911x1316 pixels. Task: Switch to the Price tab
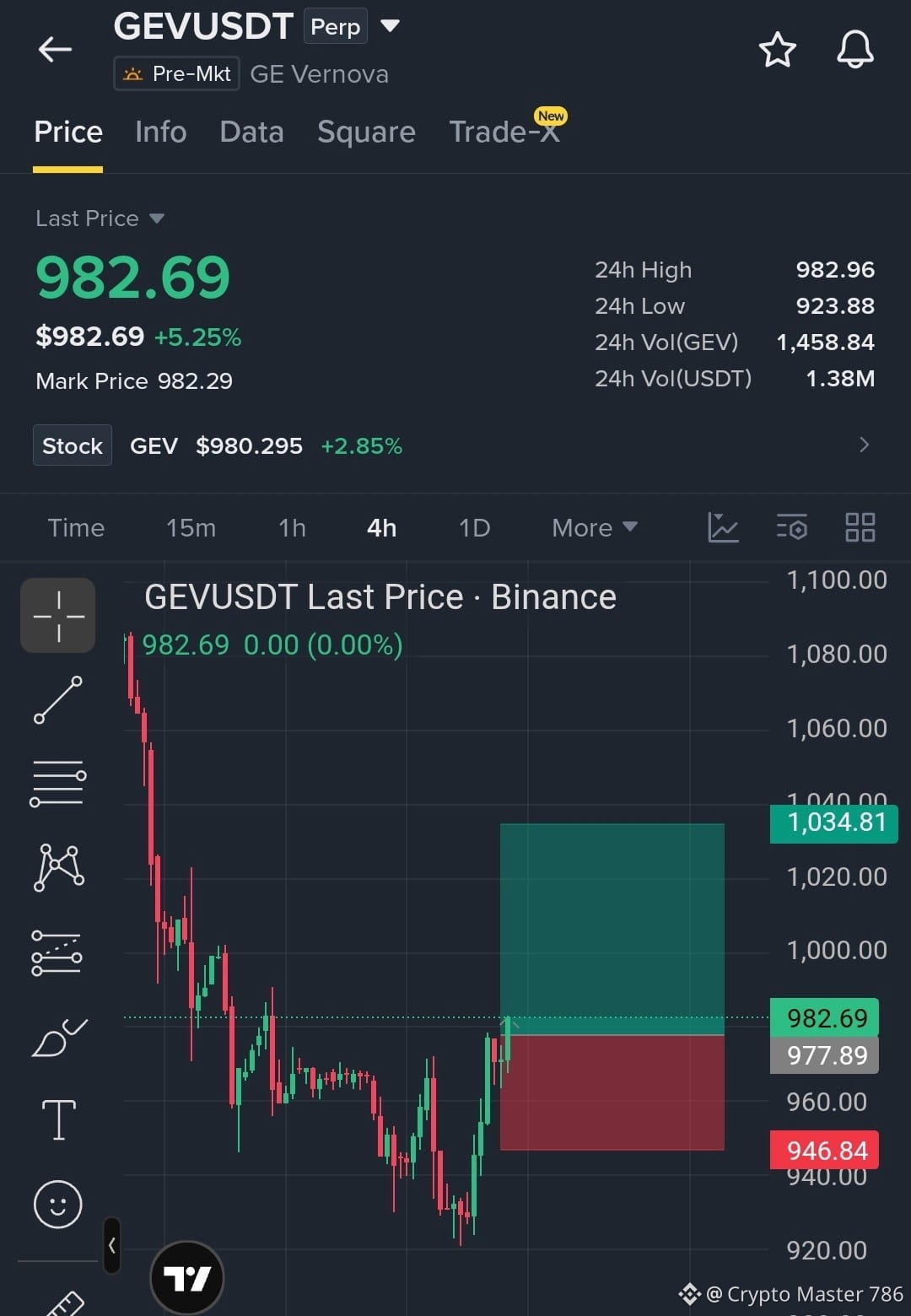[68, 132]
